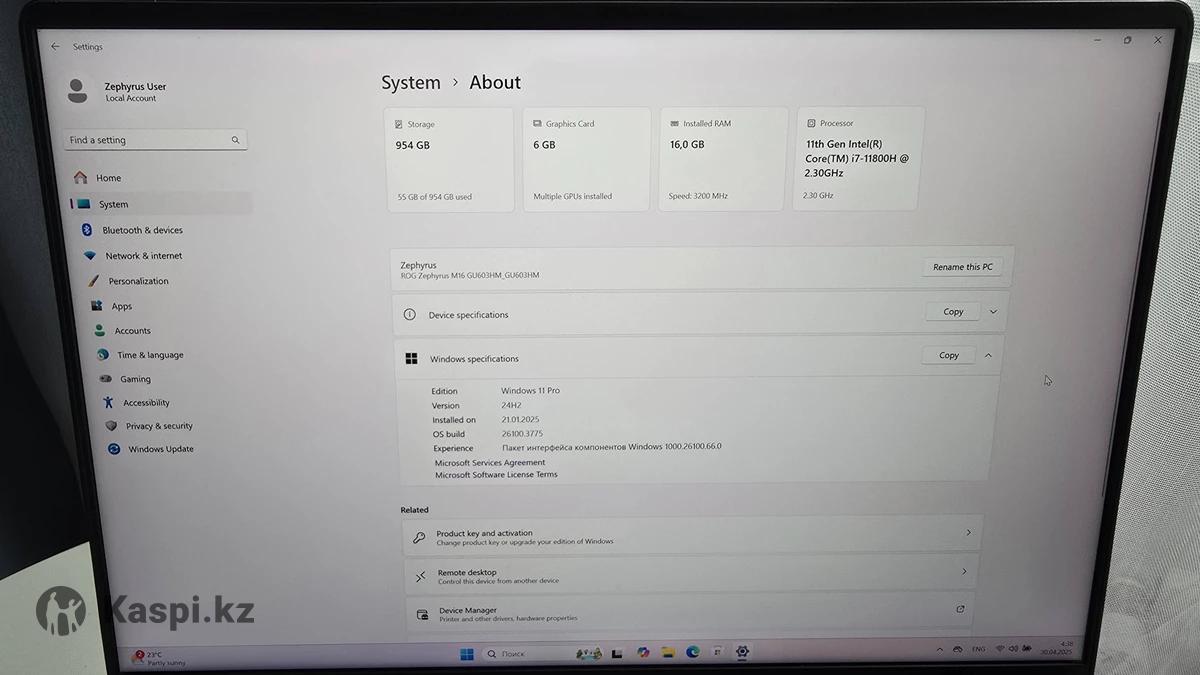Click the Gaming controller icon

coord(106,379)
